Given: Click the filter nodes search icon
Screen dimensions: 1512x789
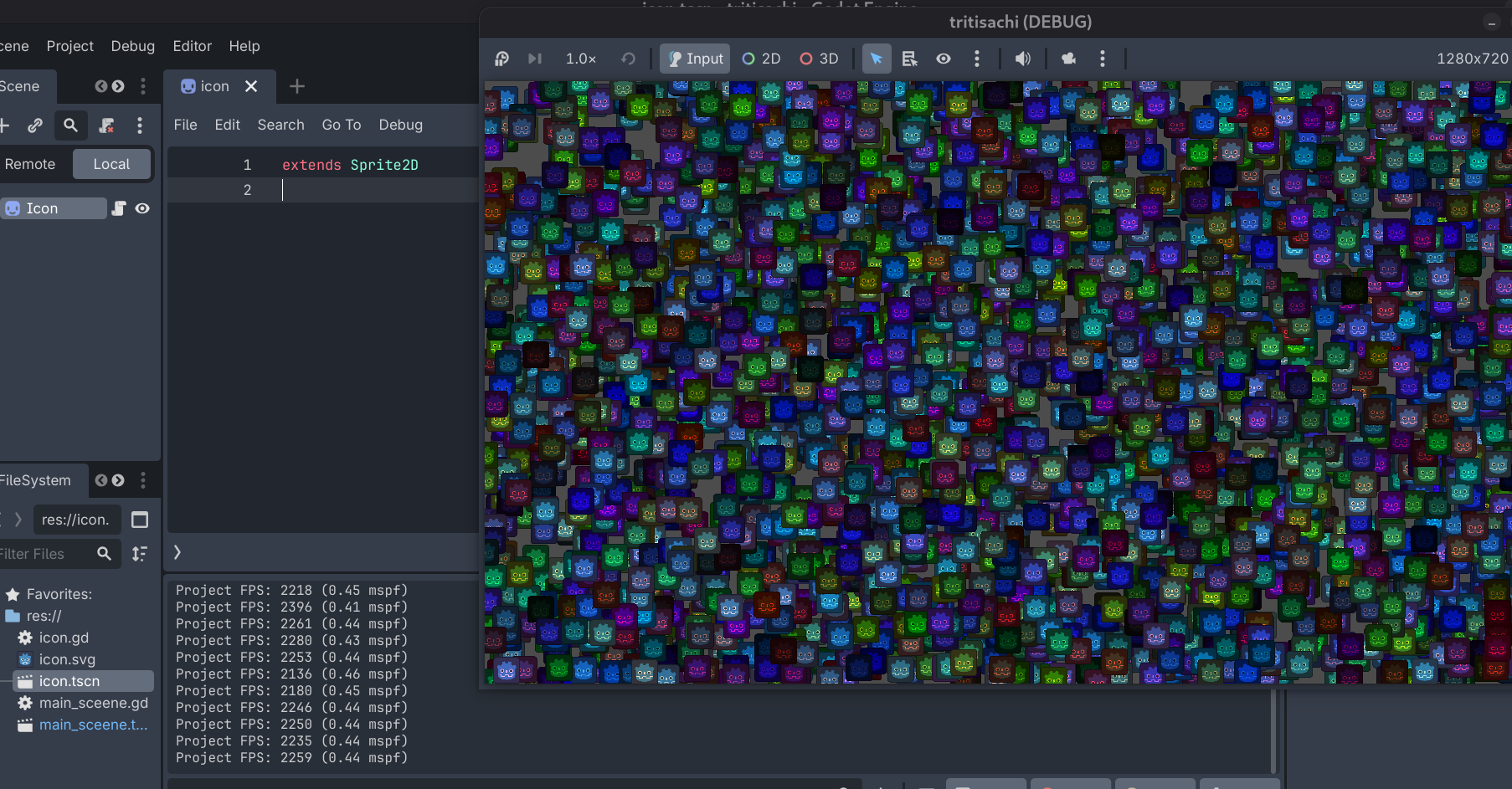Looking at the screenshot, I should point(70,126).
